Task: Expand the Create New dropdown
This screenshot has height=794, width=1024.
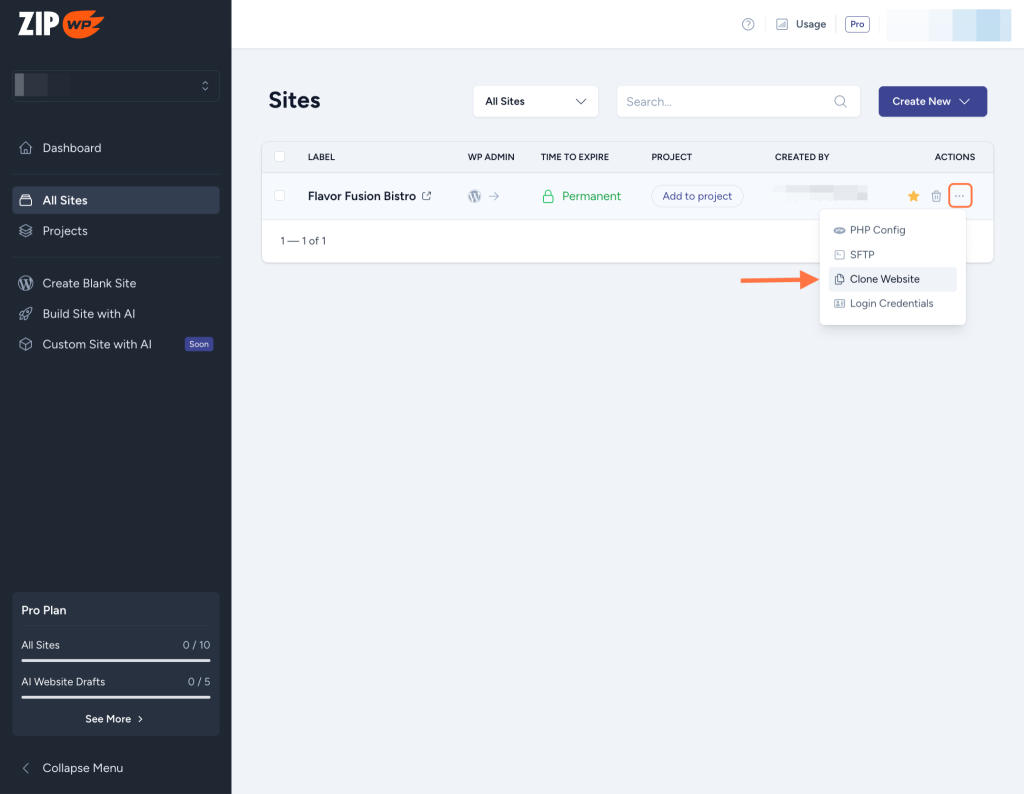Action: pyautogui.click(x=932, y=101)
